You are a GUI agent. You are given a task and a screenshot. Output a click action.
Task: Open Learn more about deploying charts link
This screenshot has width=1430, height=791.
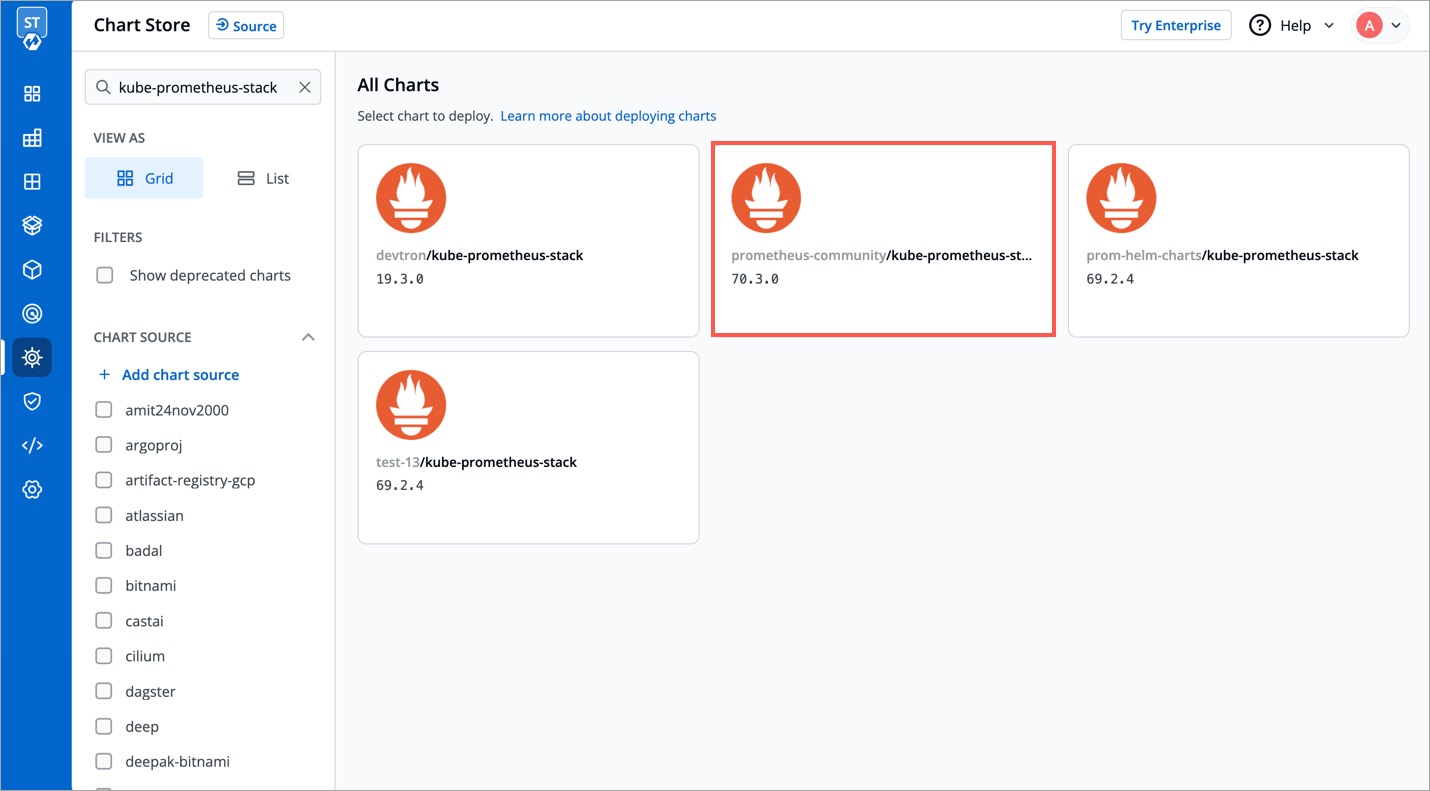coord(608,116)
